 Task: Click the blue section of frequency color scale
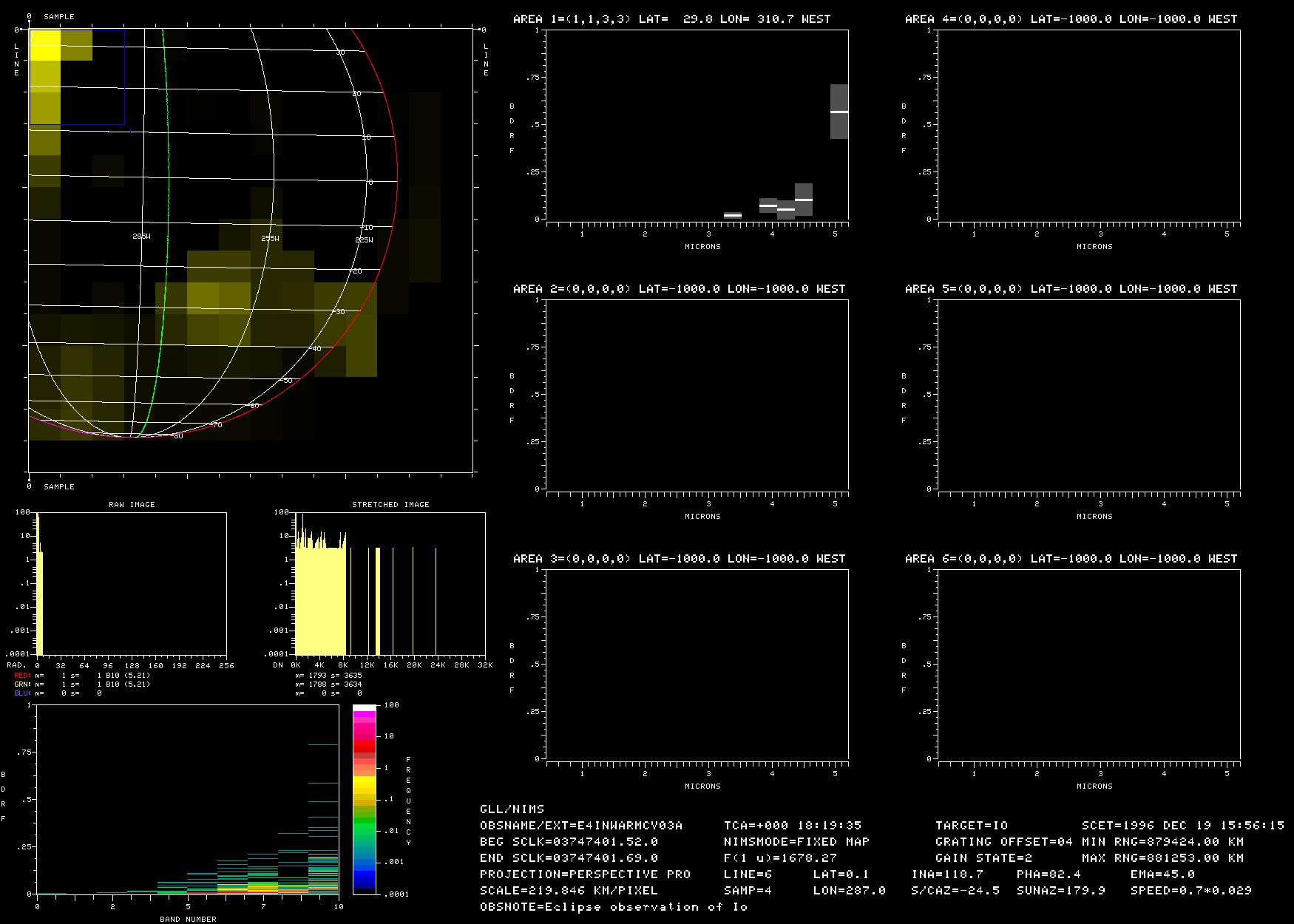[364, 878]
